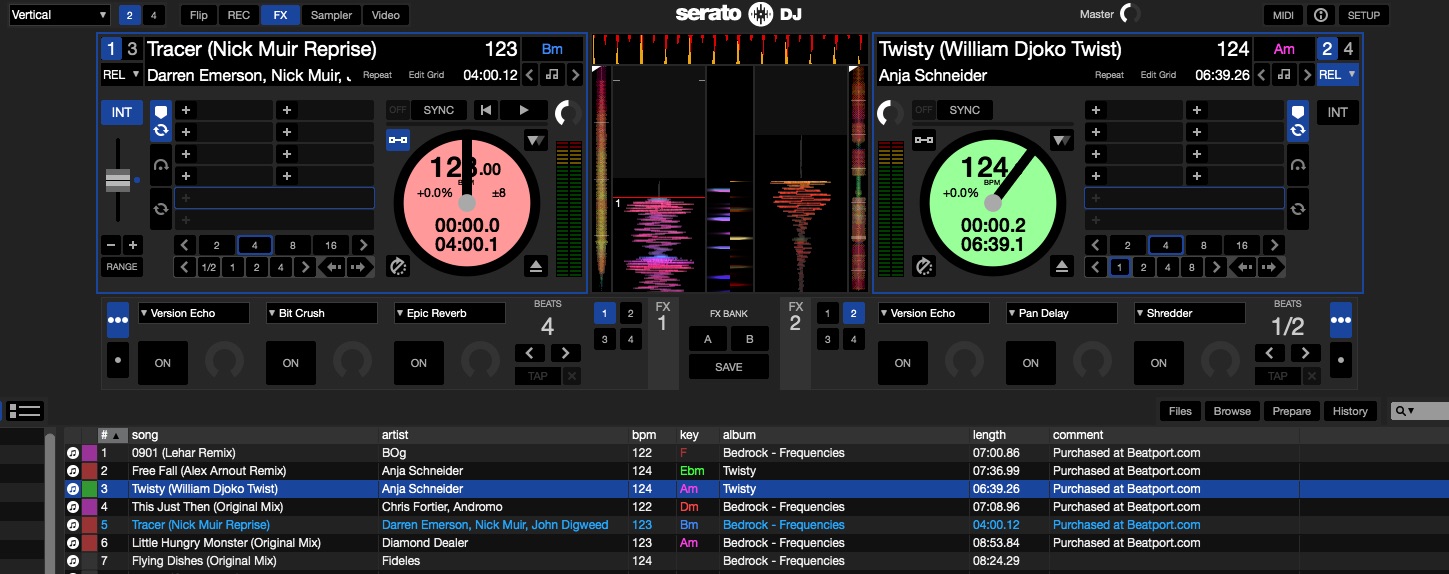The height and width of the screenshot is (574, 1449).
Task: Toggle left deck INT mode
Action: point(121,113)
